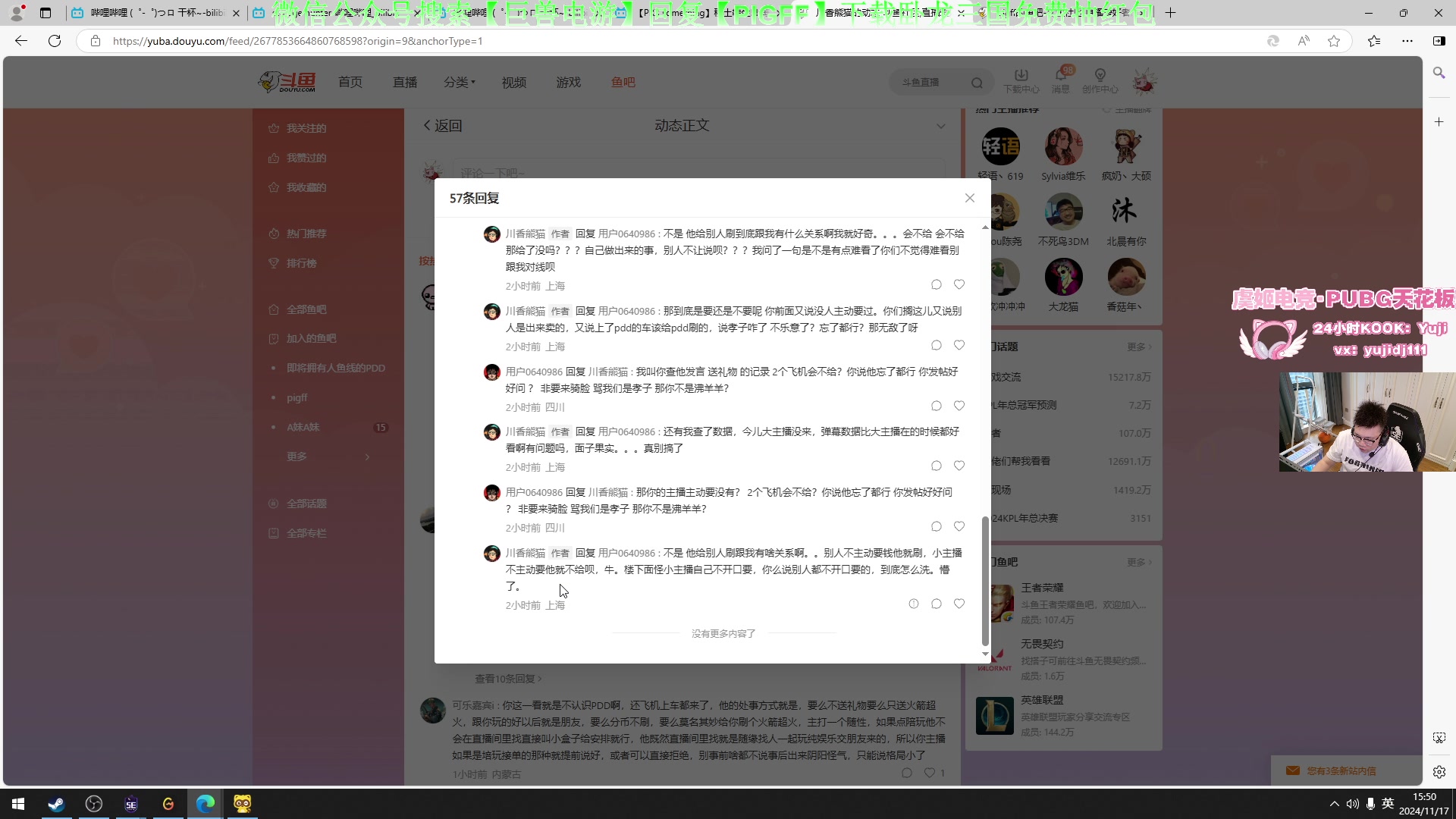Open the 王者荣耀 fish bar
The height and width of the screenshot is (819, 1456).
pos(1062,603)
